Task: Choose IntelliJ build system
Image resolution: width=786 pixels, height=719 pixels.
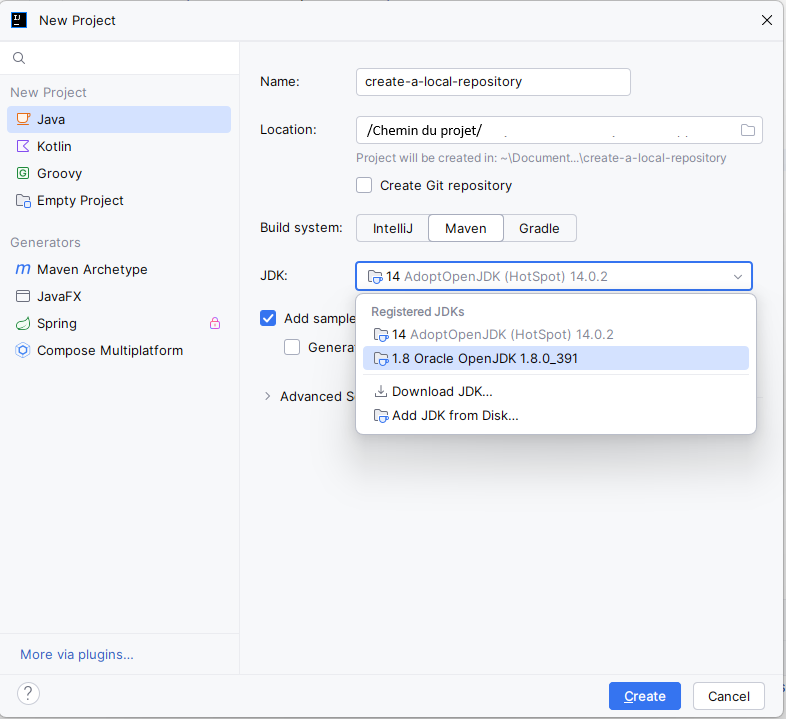Action: click(x=392, y=229)
